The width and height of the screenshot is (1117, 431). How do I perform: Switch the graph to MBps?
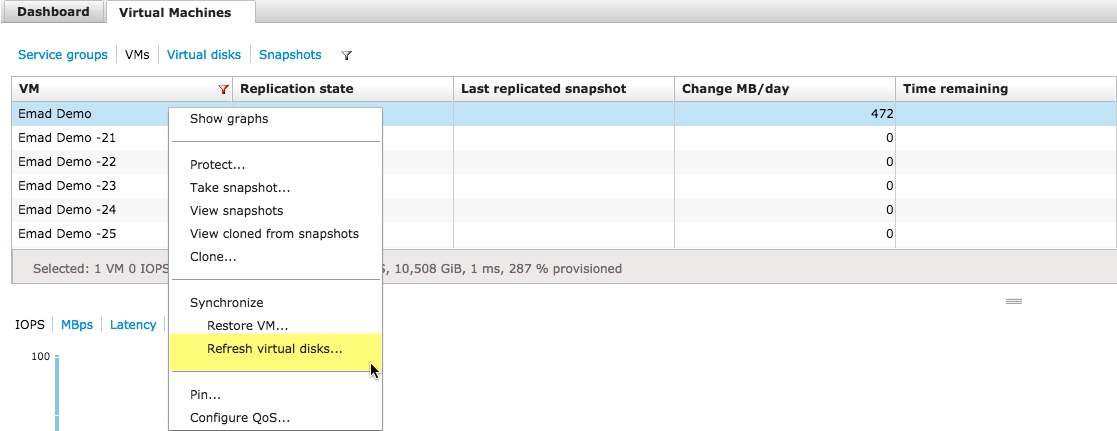pos(77,324)
